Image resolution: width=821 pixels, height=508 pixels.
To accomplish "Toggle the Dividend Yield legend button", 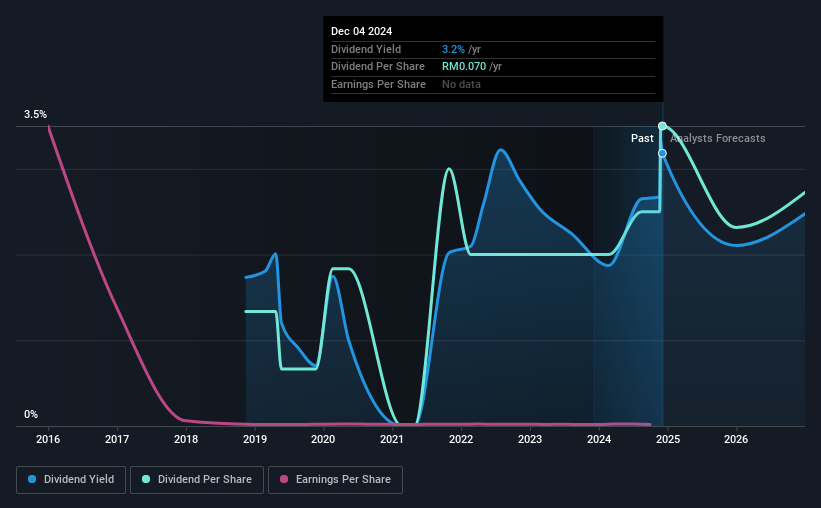I will (x=71, y=480).
